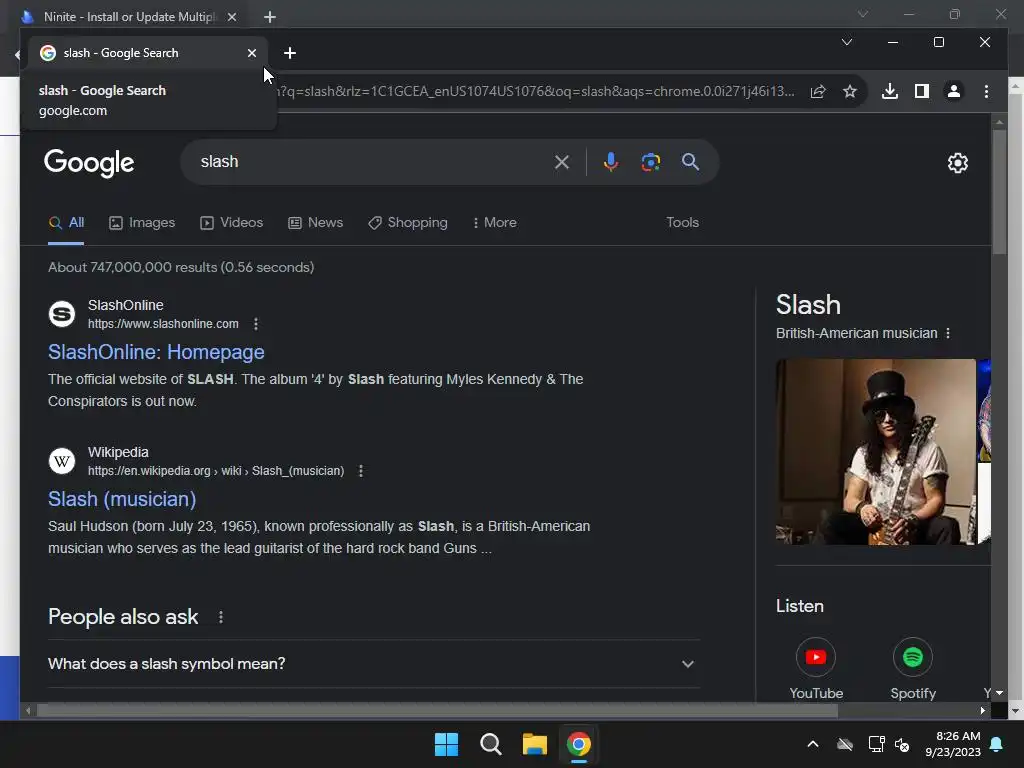
Task: Click SlashOnline site favicon
Action: 62,314
